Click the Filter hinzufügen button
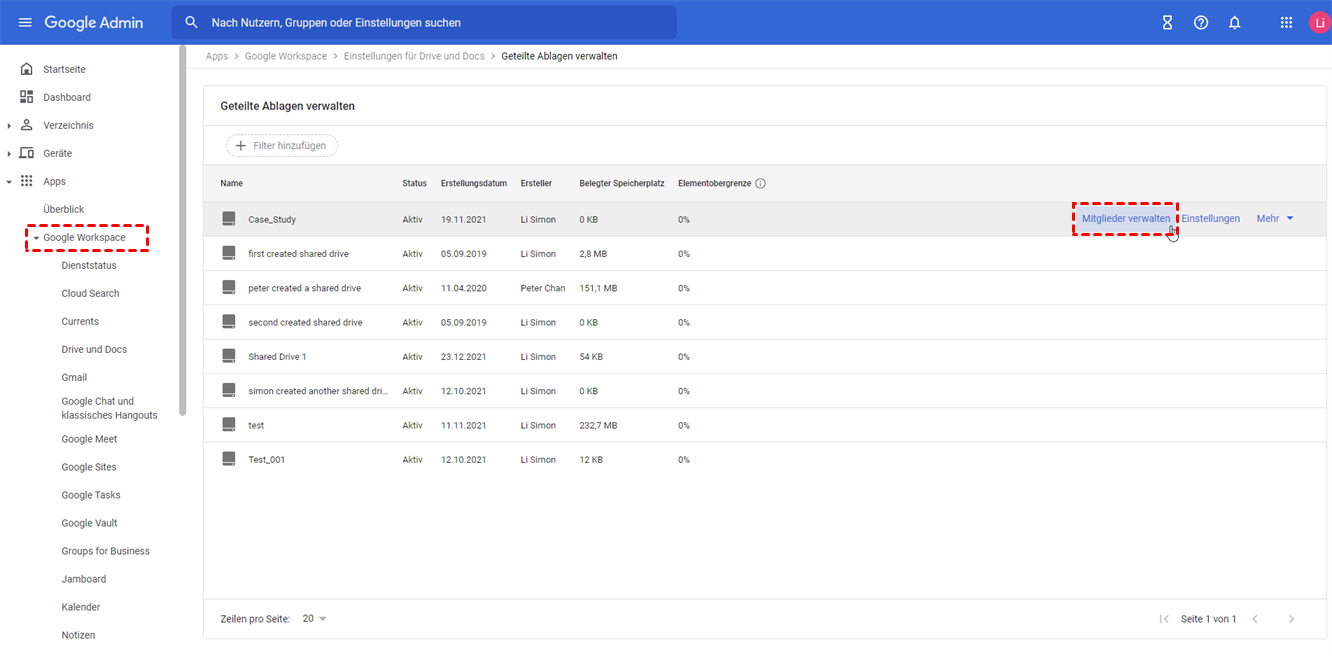Screen dimensions: 1332x656 tap(282, 146)
